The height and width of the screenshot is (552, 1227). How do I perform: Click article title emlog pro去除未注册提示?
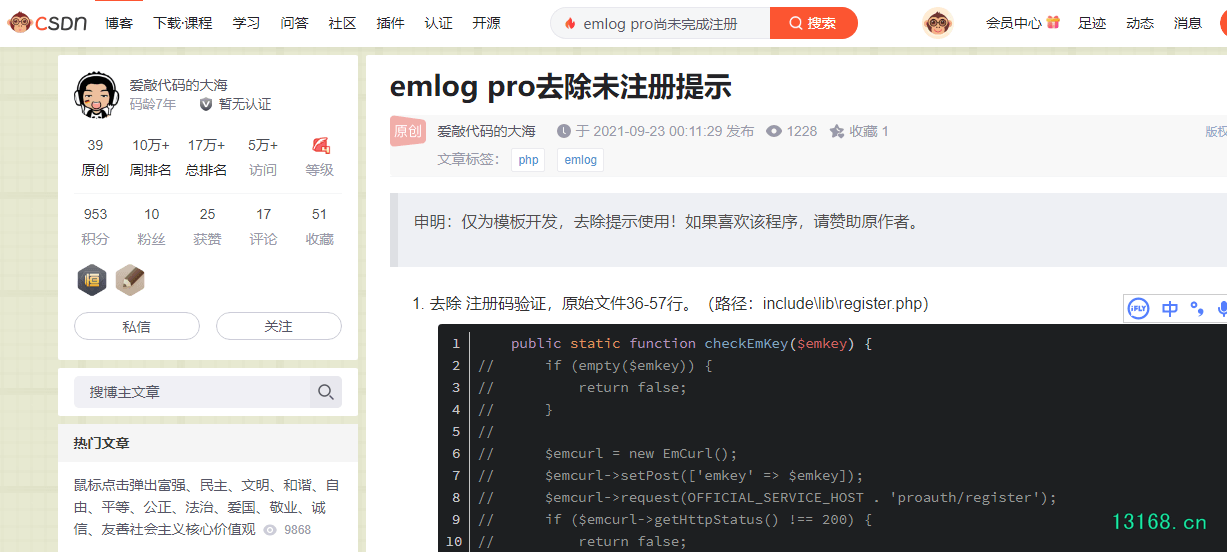point(560,87)
